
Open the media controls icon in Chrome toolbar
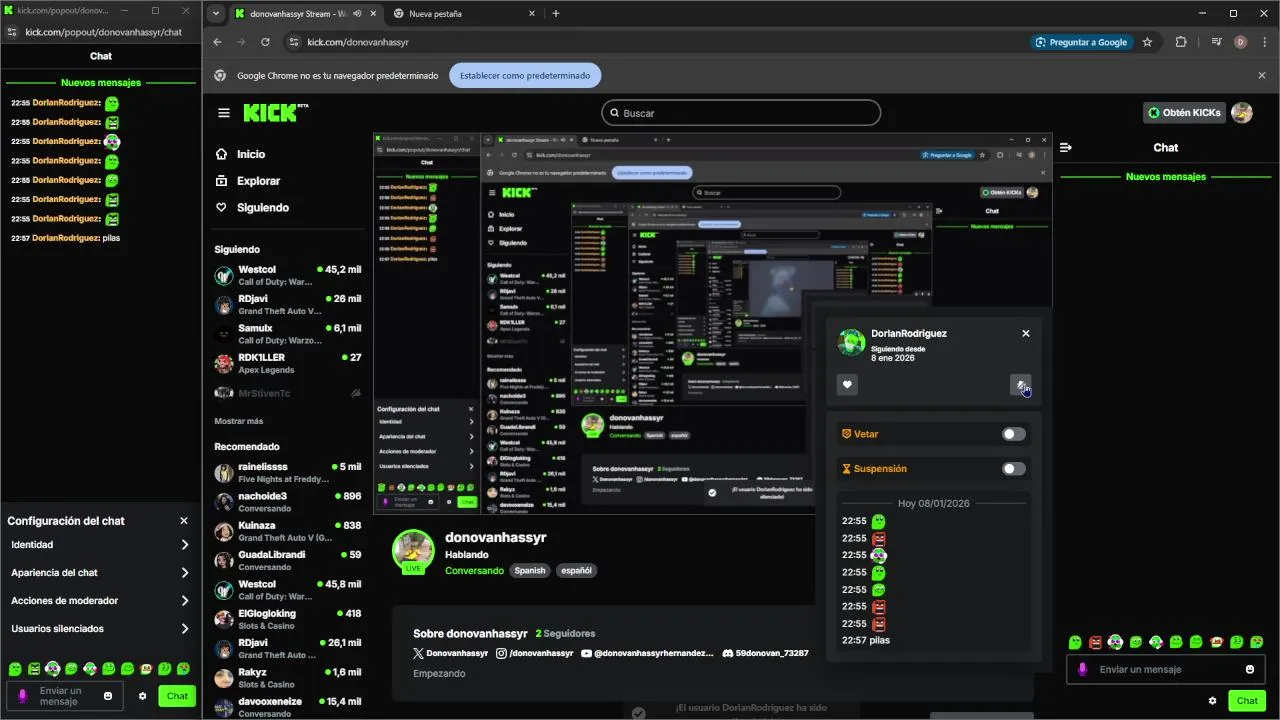pos(1216,42)
